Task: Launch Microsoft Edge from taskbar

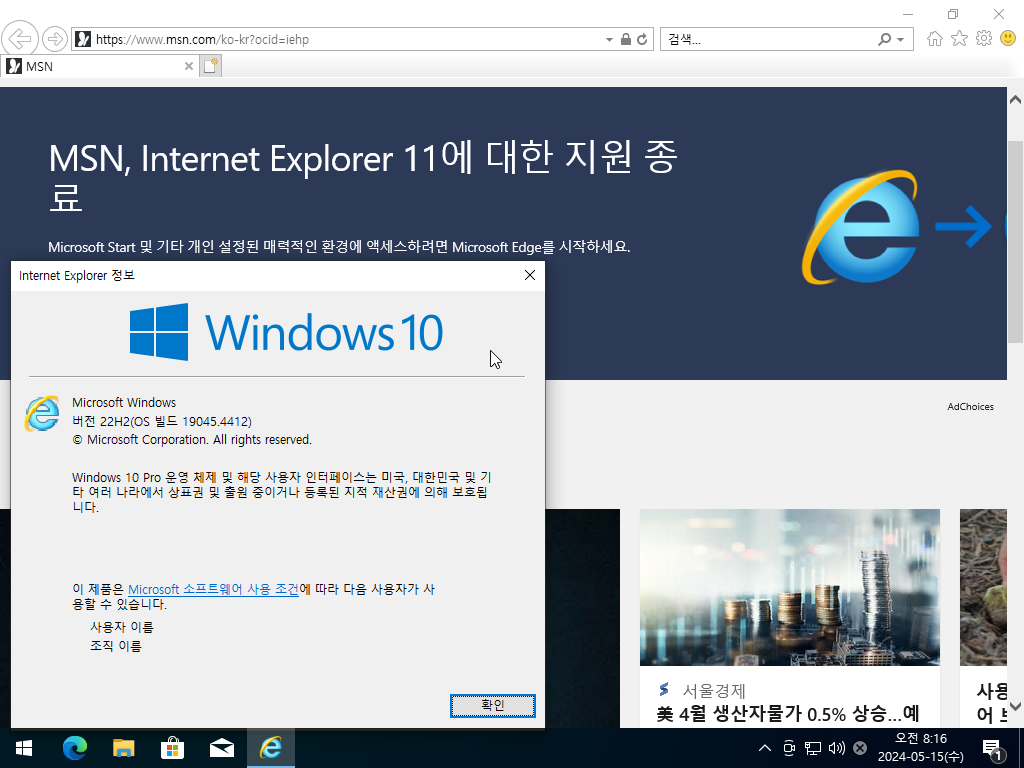Action: click(x=74, y=748)
